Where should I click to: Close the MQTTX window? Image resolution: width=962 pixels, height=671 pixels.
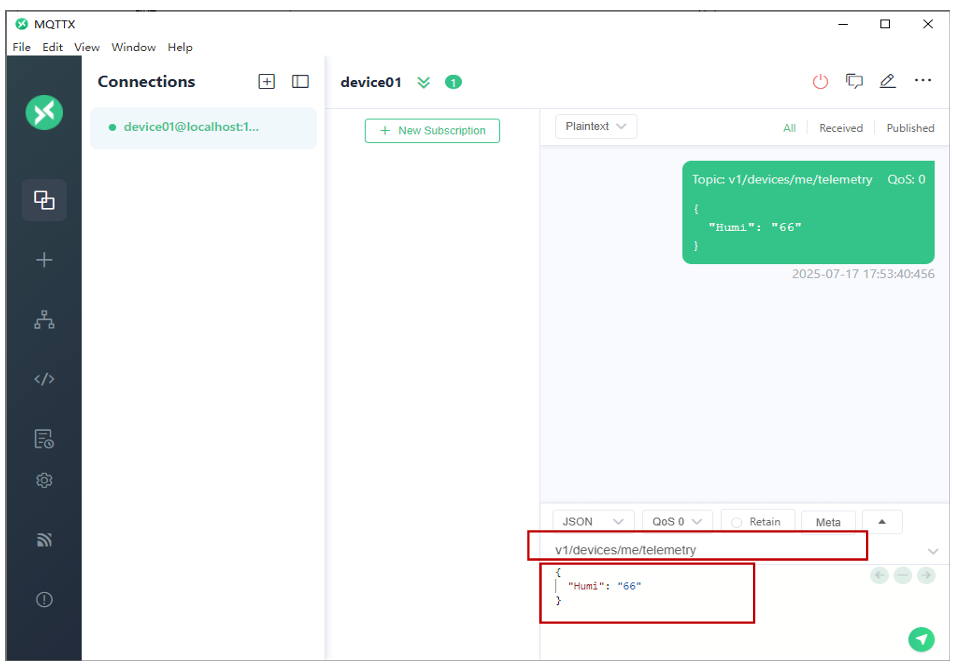click(x=928, y=24)
